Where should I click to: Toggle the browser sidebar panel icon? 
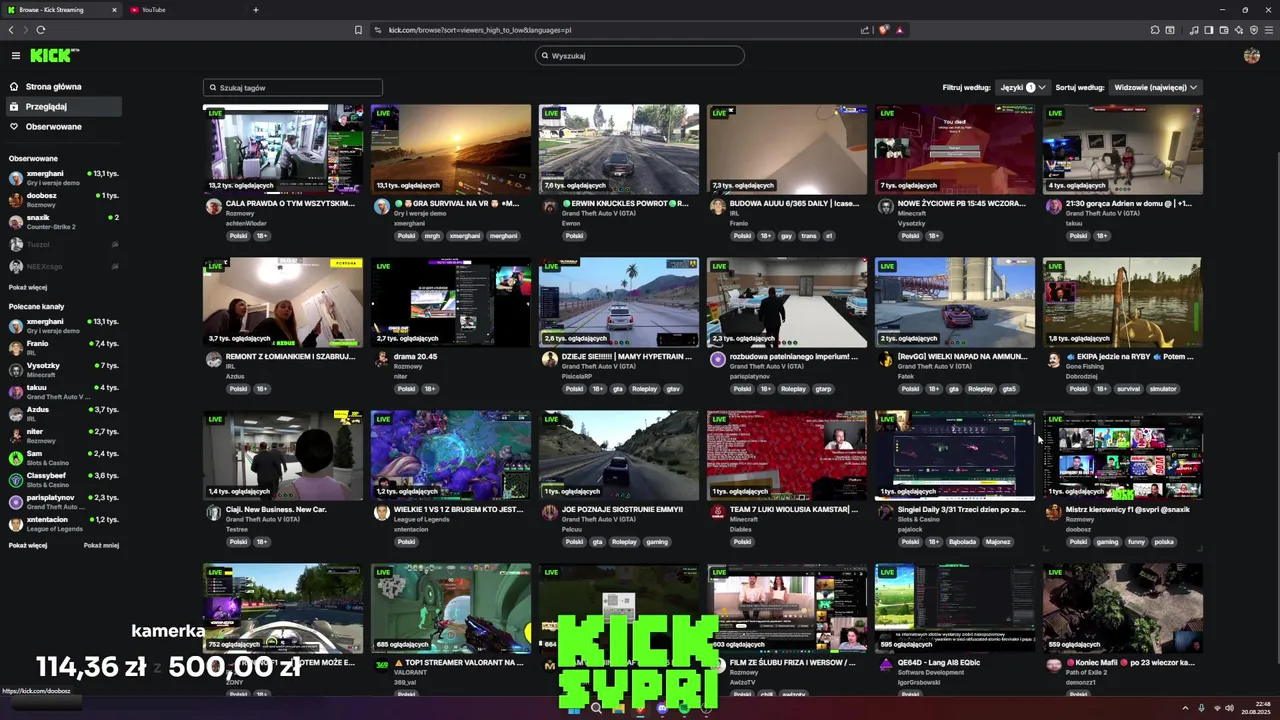[1208, 30]
